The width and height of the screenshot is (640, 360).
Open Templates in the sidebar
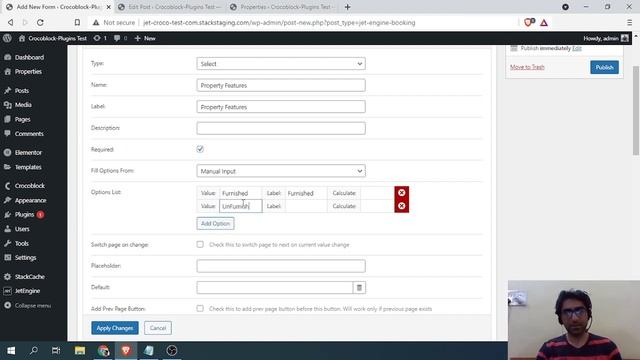(x=28, y=167)
